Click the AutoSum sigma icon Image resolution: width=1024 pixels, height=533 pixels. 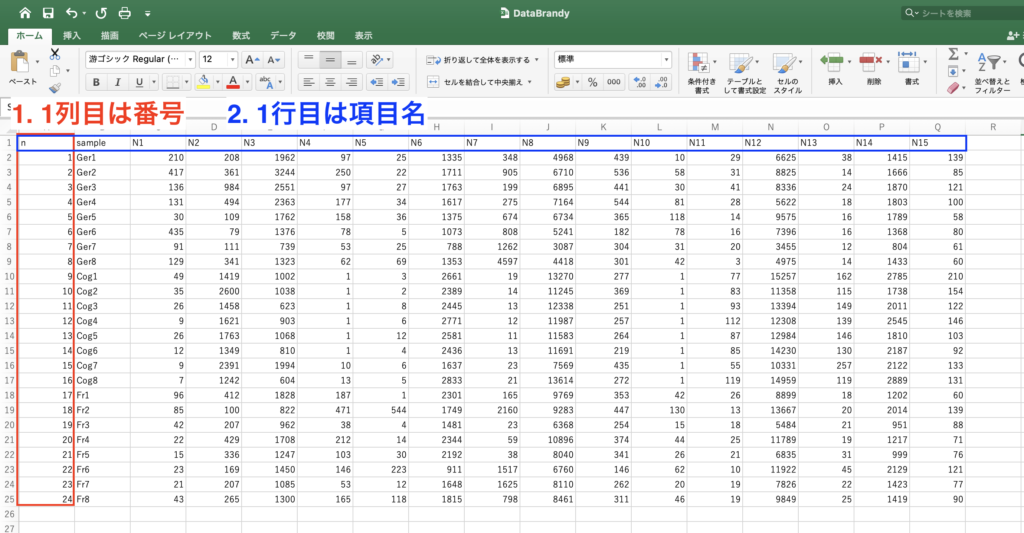pyautogui.click(x=953, y=53)
